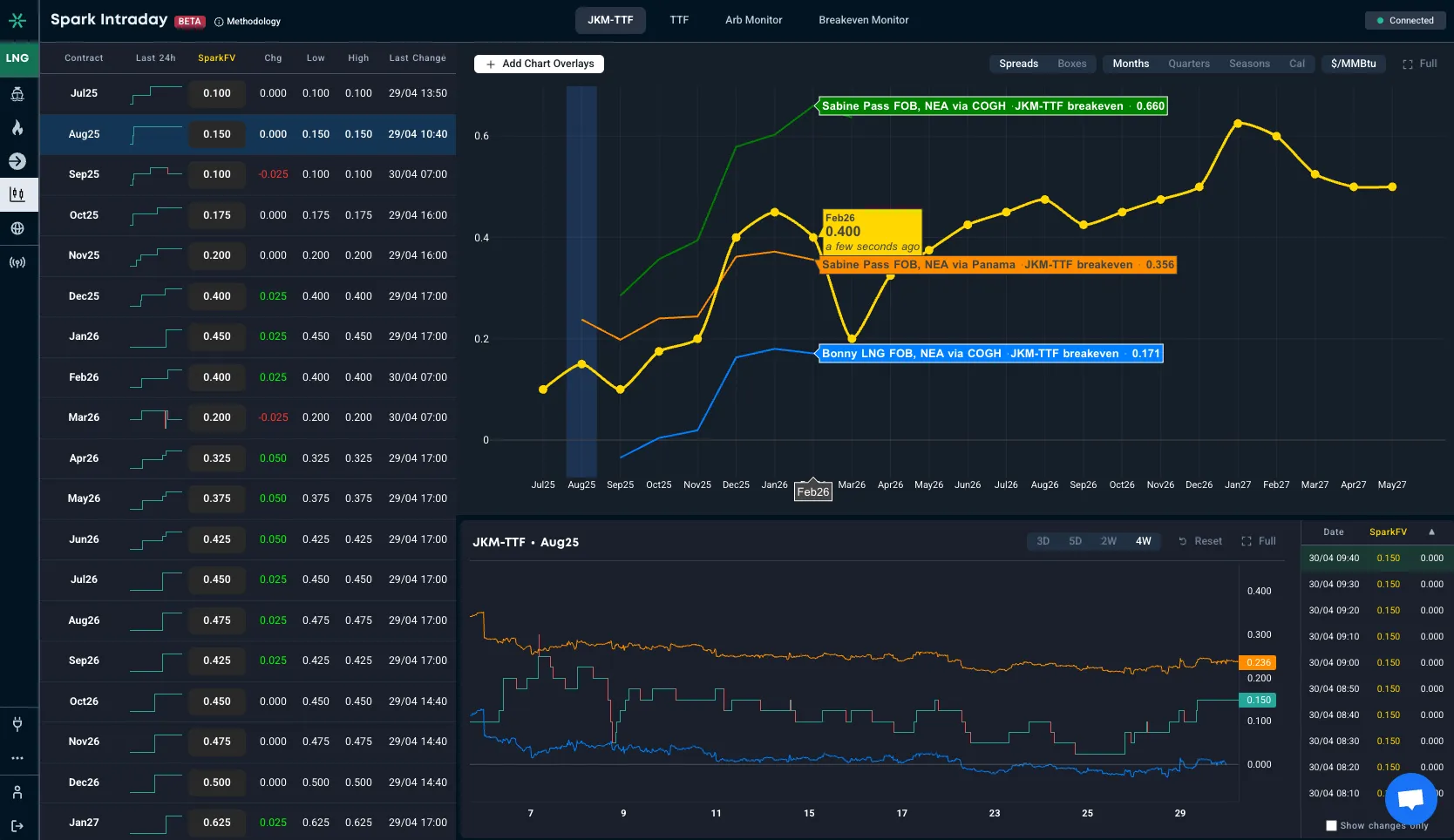Image resolution: width=1454 pixels, height=840 pixels.
Task: Switch to TTF tab
Action: click(x=679, y=20)
